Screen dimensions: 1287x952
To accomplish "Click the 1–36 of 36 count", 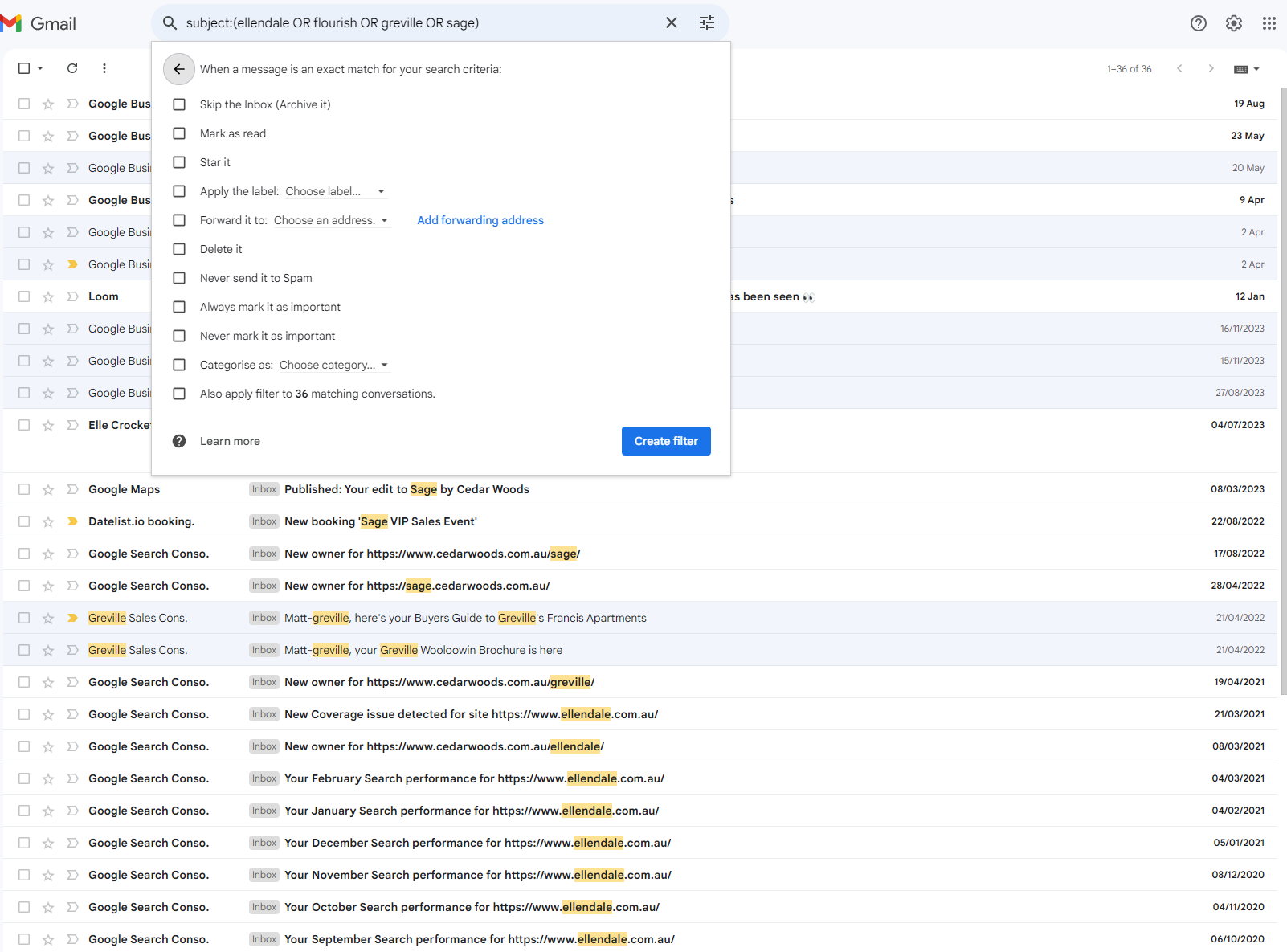I will [x=1129, y=69].
